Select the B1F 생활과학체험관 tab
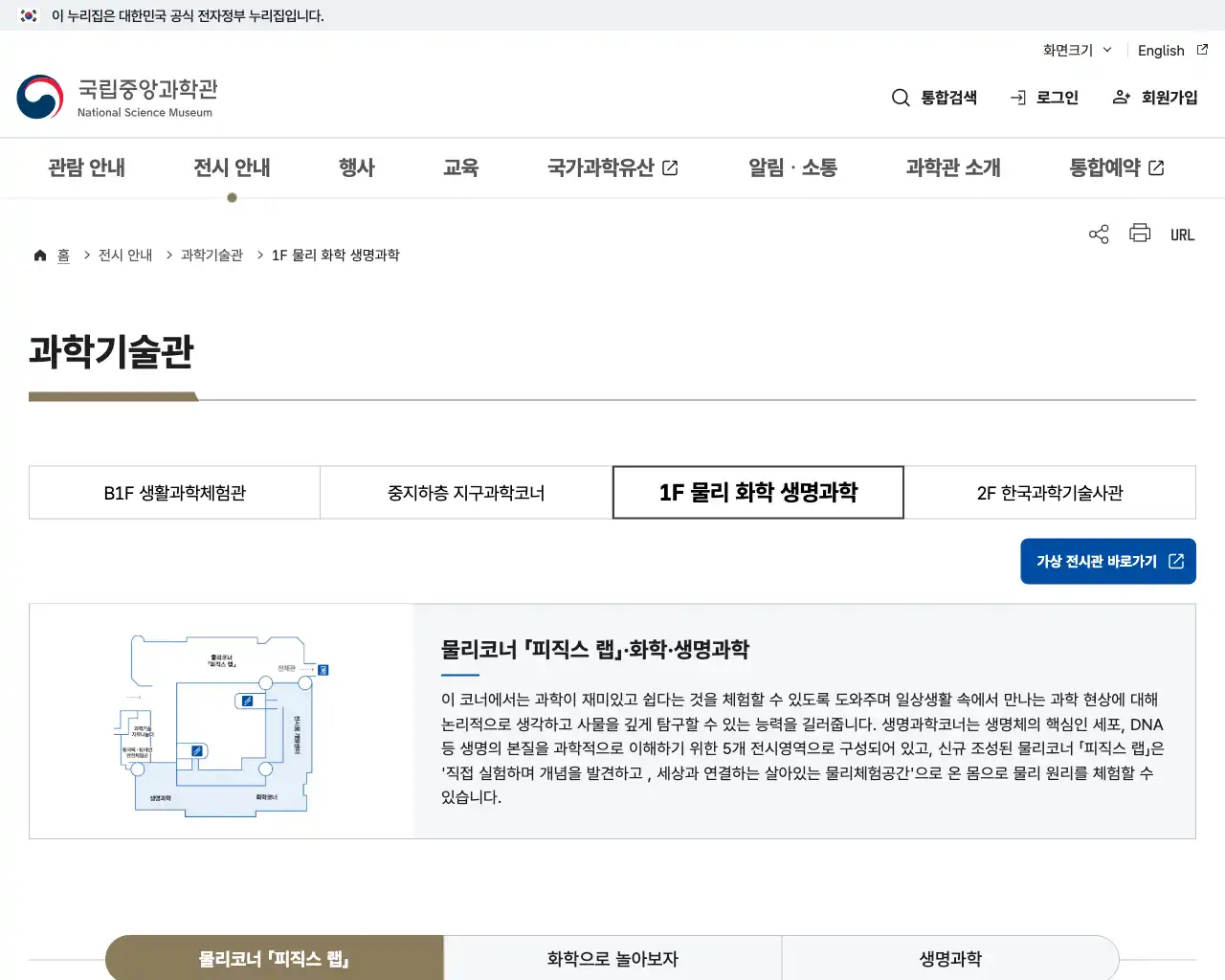The height and width of the screenshot is (980, 1225). click(x=174, y=492)
